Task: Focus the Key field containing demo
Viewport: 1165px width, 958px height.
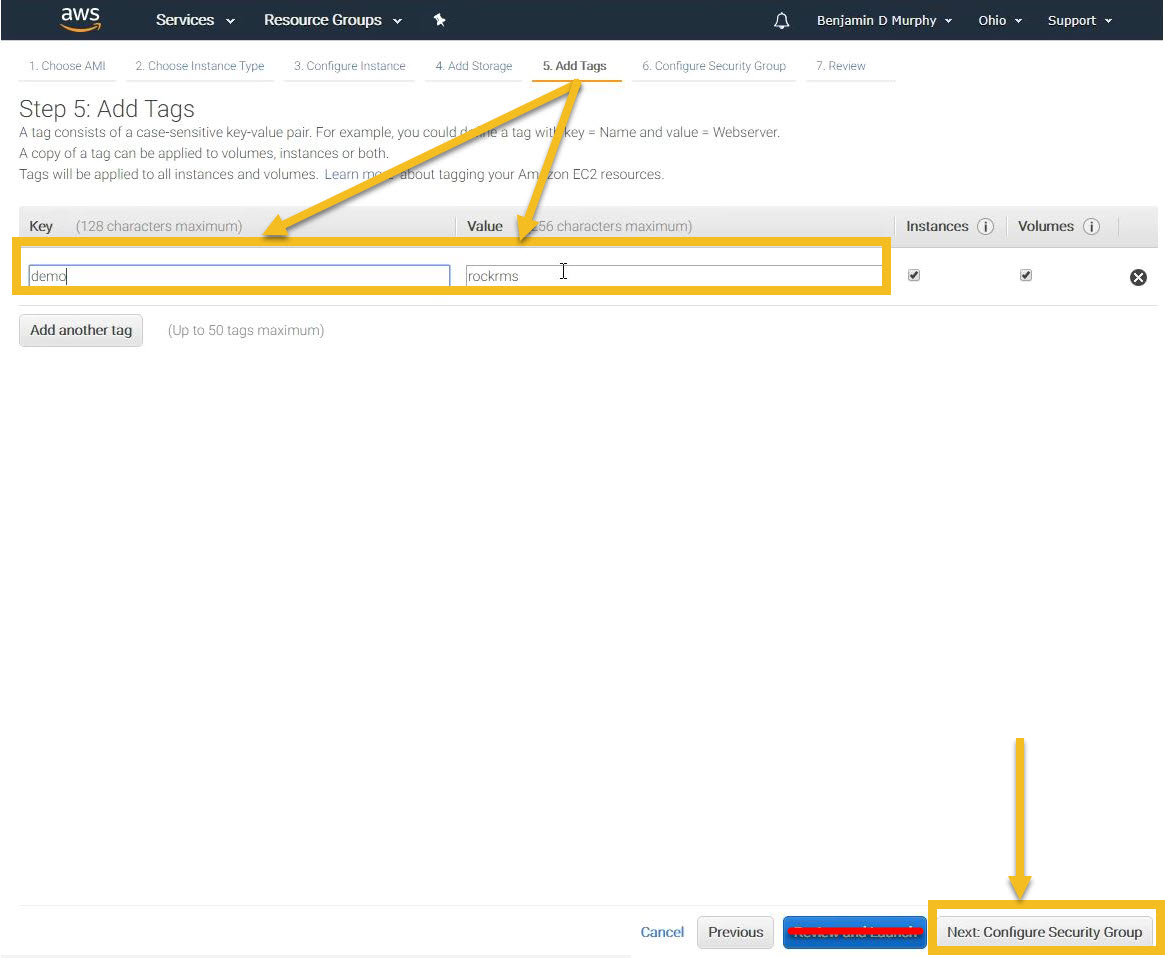Action: (239, 276)
